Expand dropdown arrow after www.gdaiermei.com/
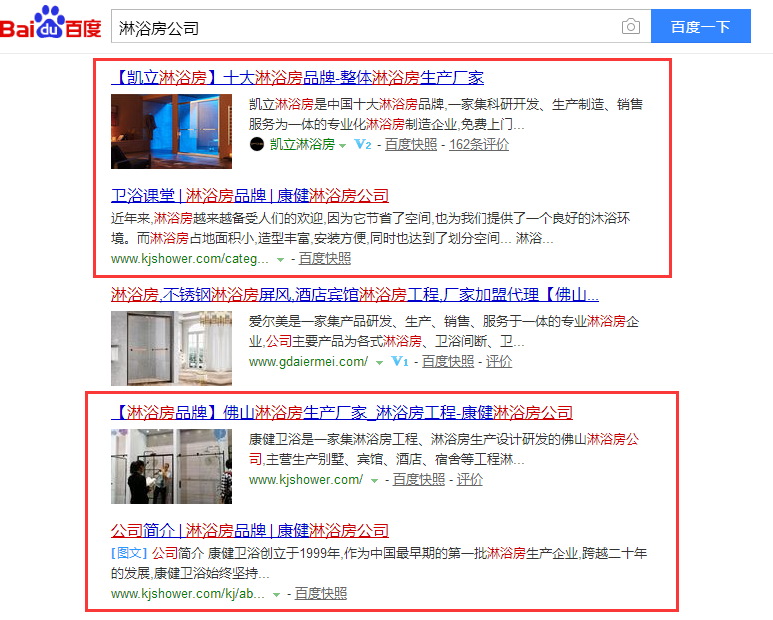Viewport: 773px width, 620px height. [x=379, y=363]
